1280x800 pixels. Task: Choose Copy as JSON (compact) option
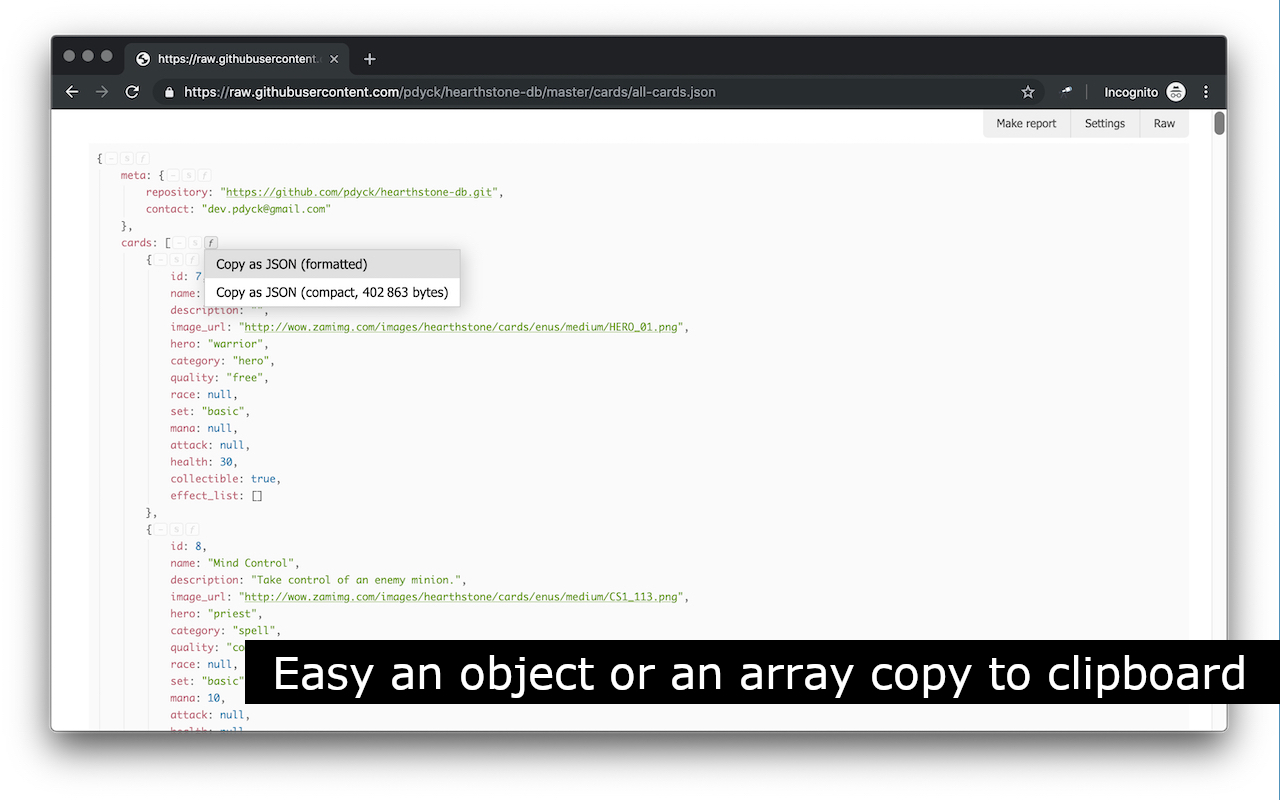point(333,292)
